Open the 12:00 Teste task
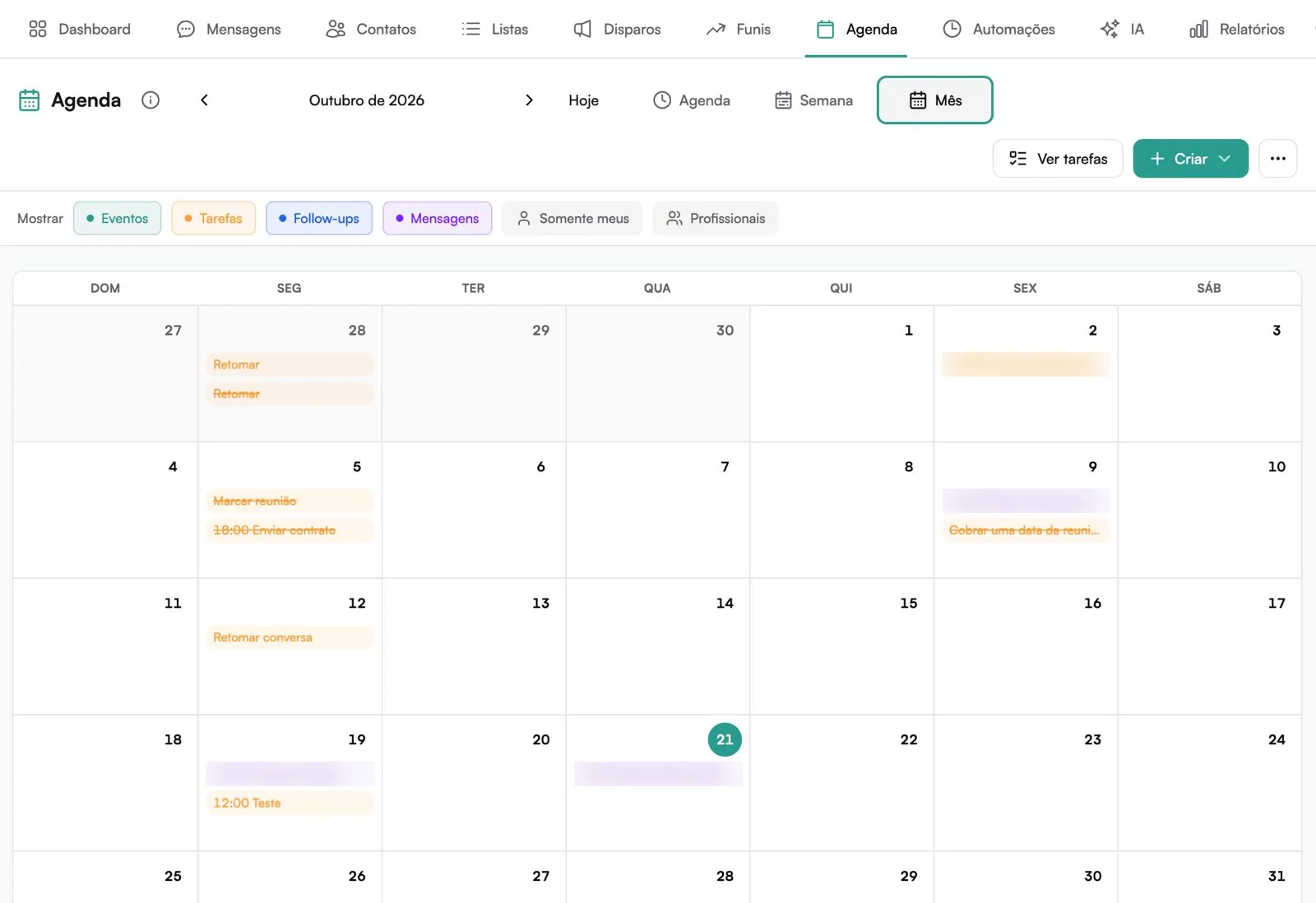Image resolution: width=1316 pixels, height=903 pixels. pos(290,803)
